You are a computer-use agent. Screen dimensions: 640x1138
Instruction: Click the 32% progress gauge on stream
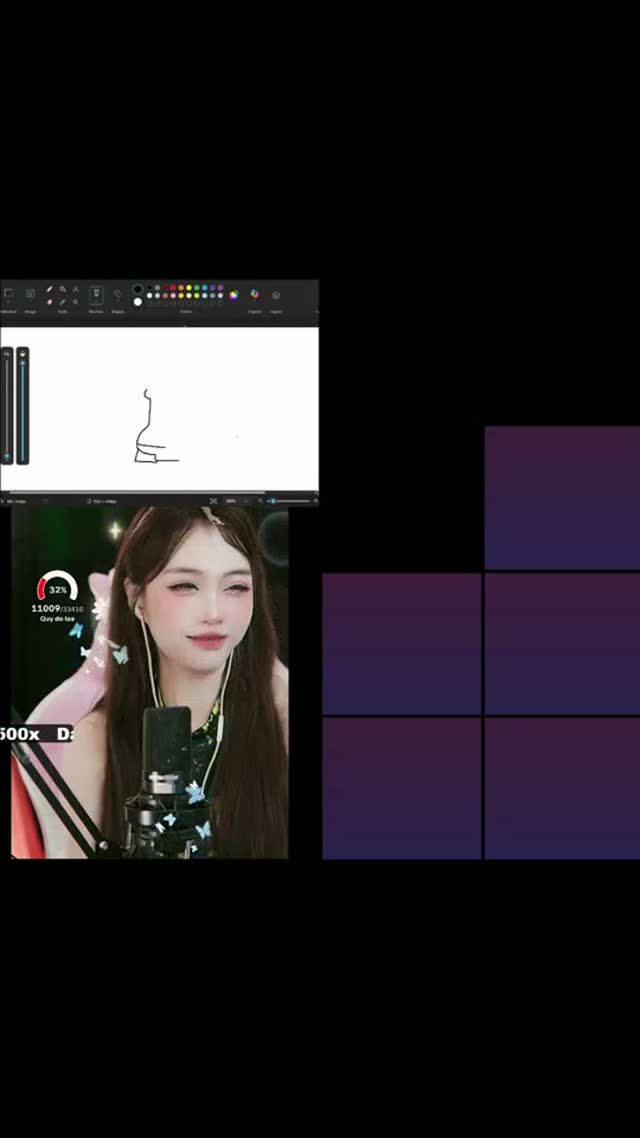point(57,587)
